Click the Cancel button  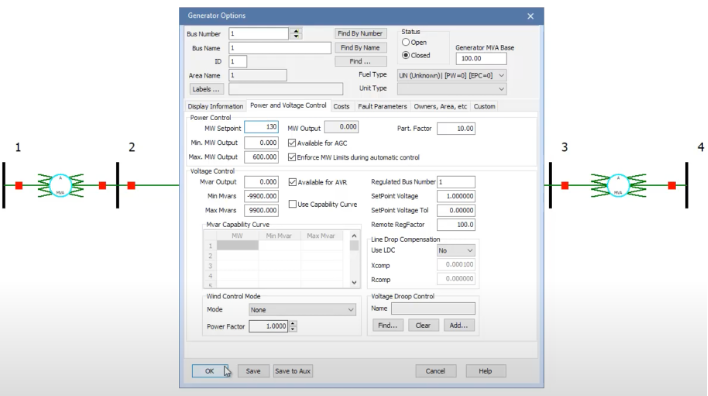click(435, 371)
